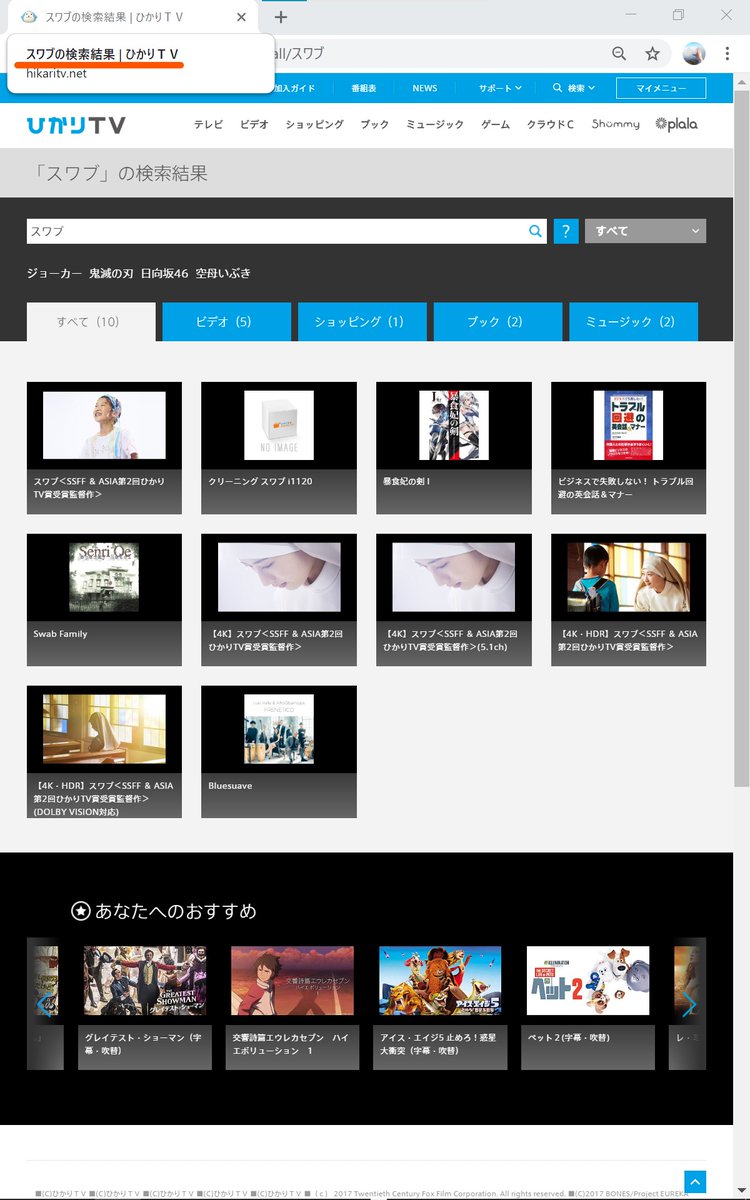
Task: Click suggested keyword 鬼滅の刃
Action: pyautogui.click(x=111, y=273)
